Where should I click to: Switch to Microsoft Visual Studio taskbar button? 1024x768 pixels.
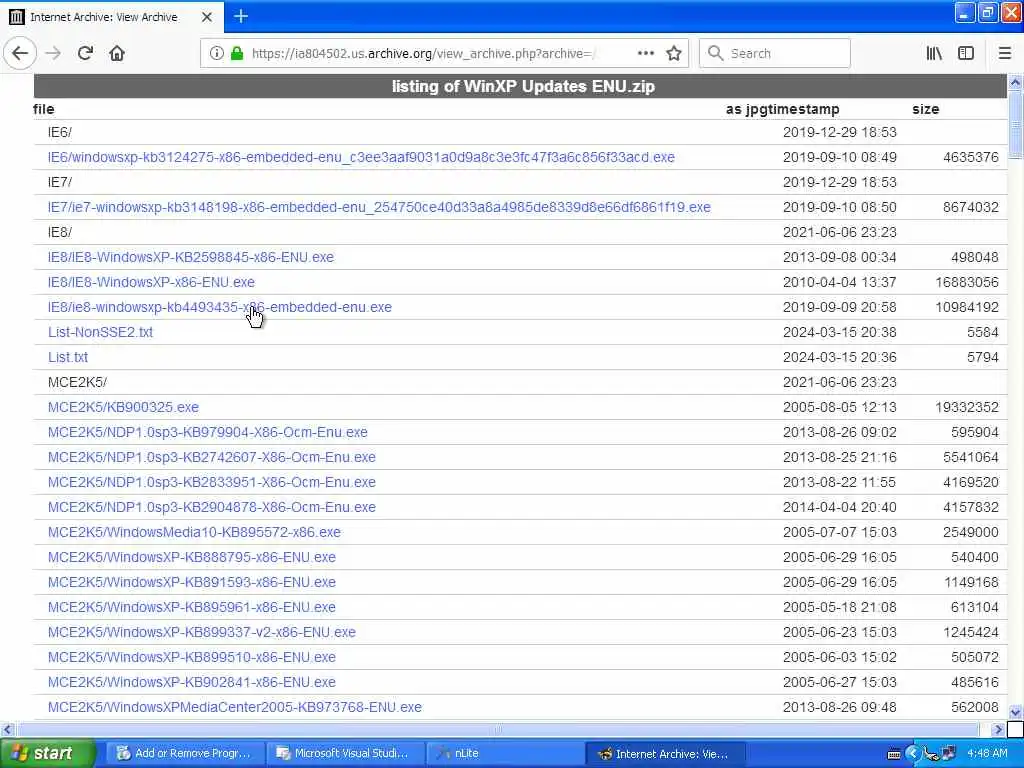tap(345, 753)
